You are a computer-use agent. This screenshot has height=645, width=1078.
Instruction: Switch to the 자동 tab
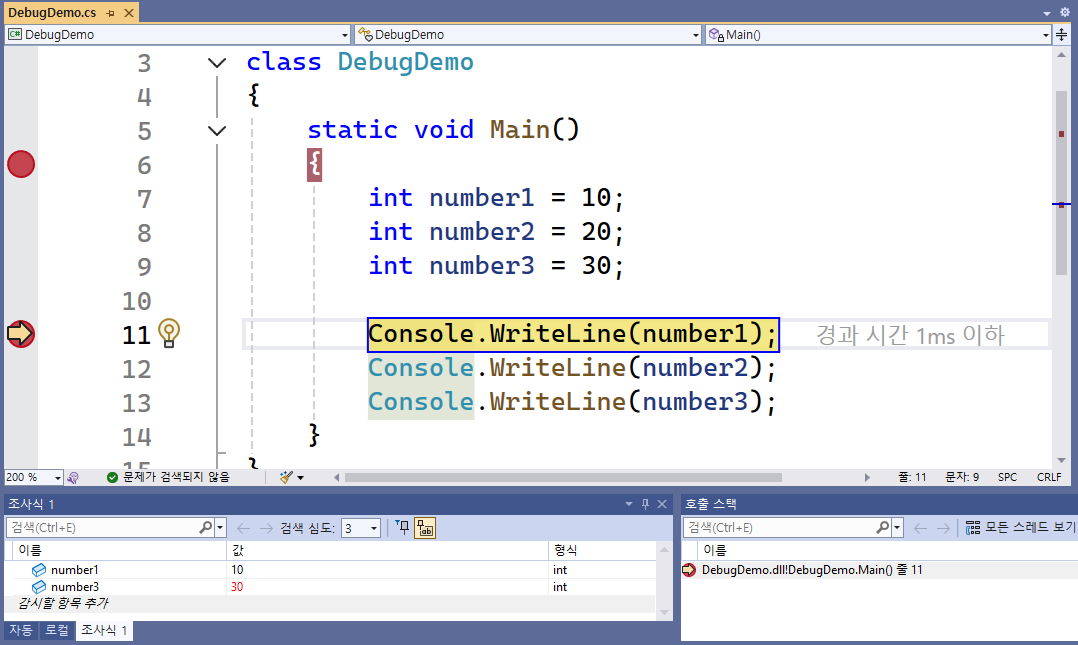[x=20, y=631]
